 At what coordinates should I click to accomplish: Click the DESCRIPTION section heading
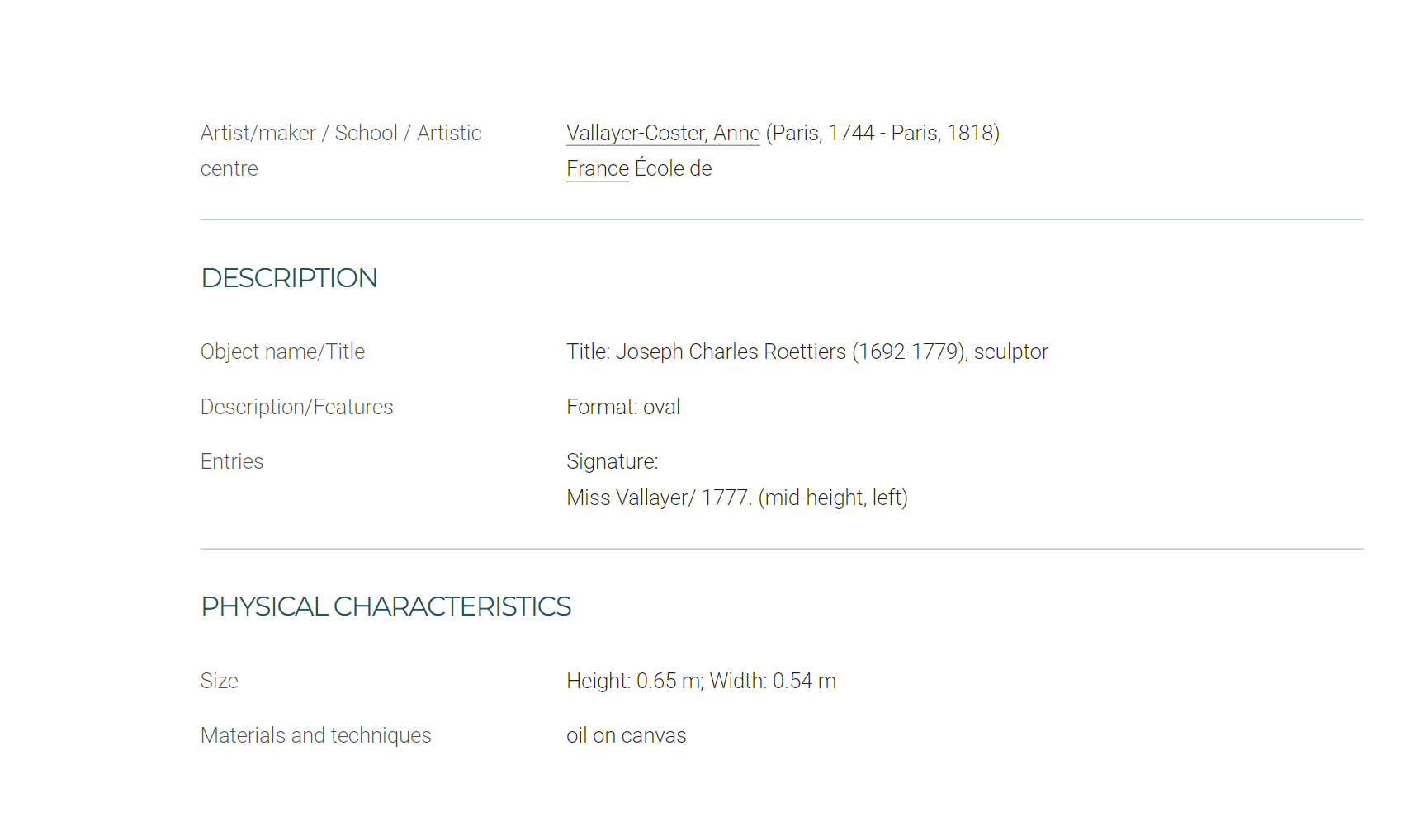pos(289,278)
